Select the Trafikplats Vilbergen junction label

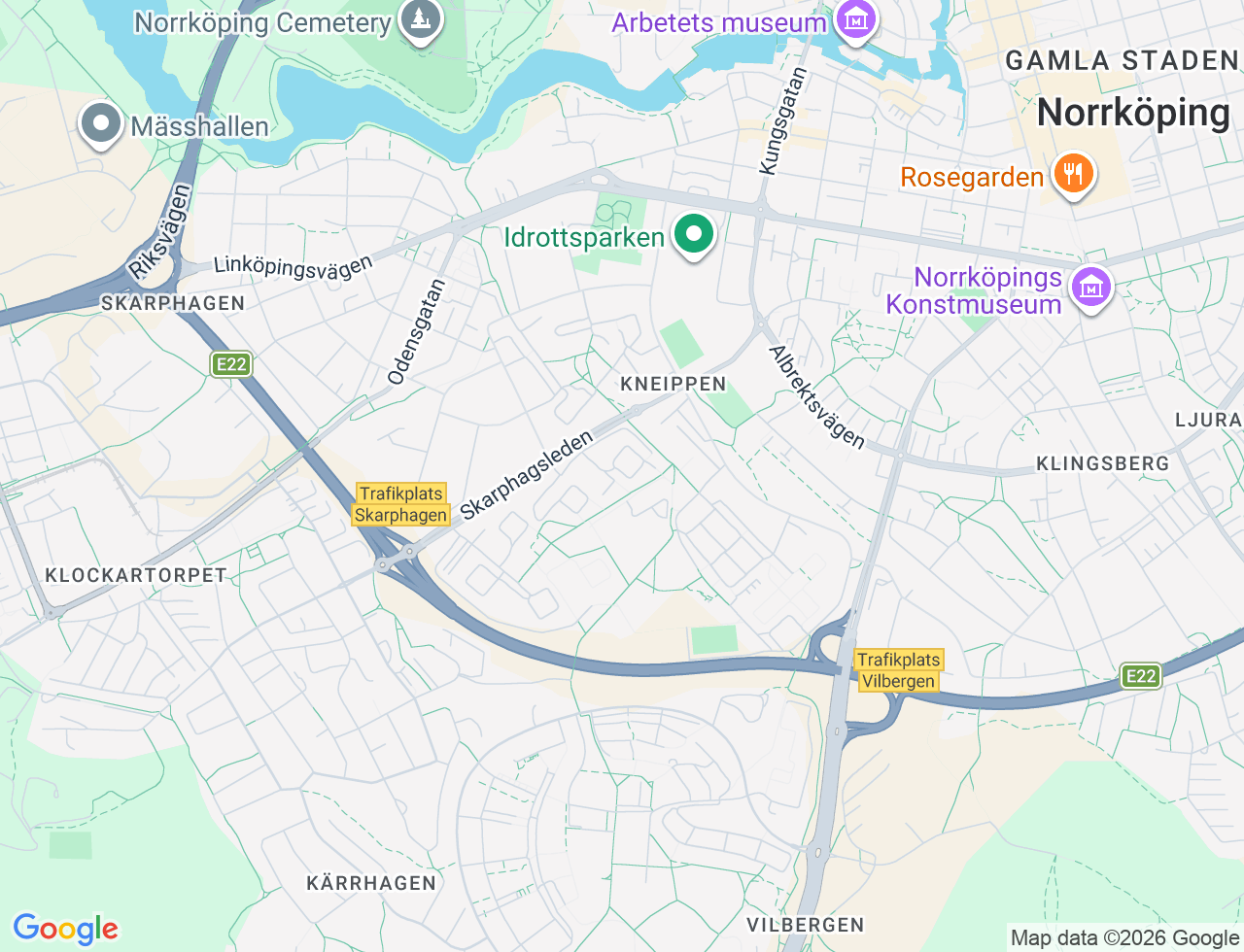[899, 670]
